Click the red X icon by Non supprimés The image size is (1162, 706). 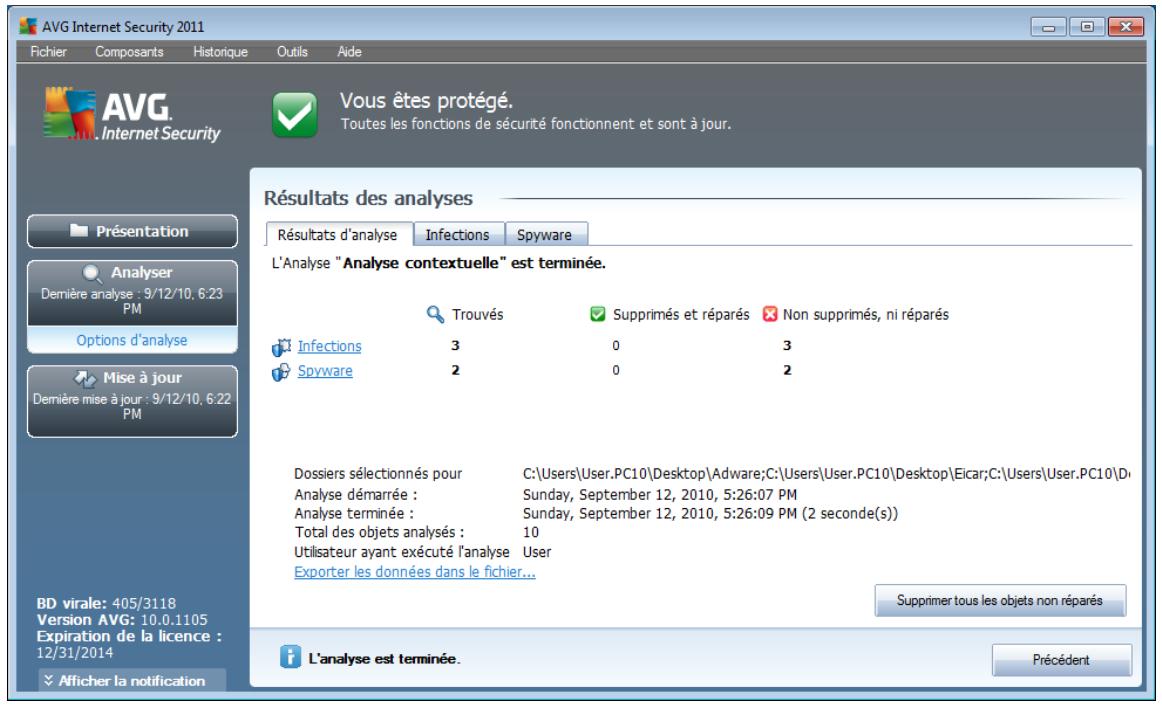[x=770, y=314]
